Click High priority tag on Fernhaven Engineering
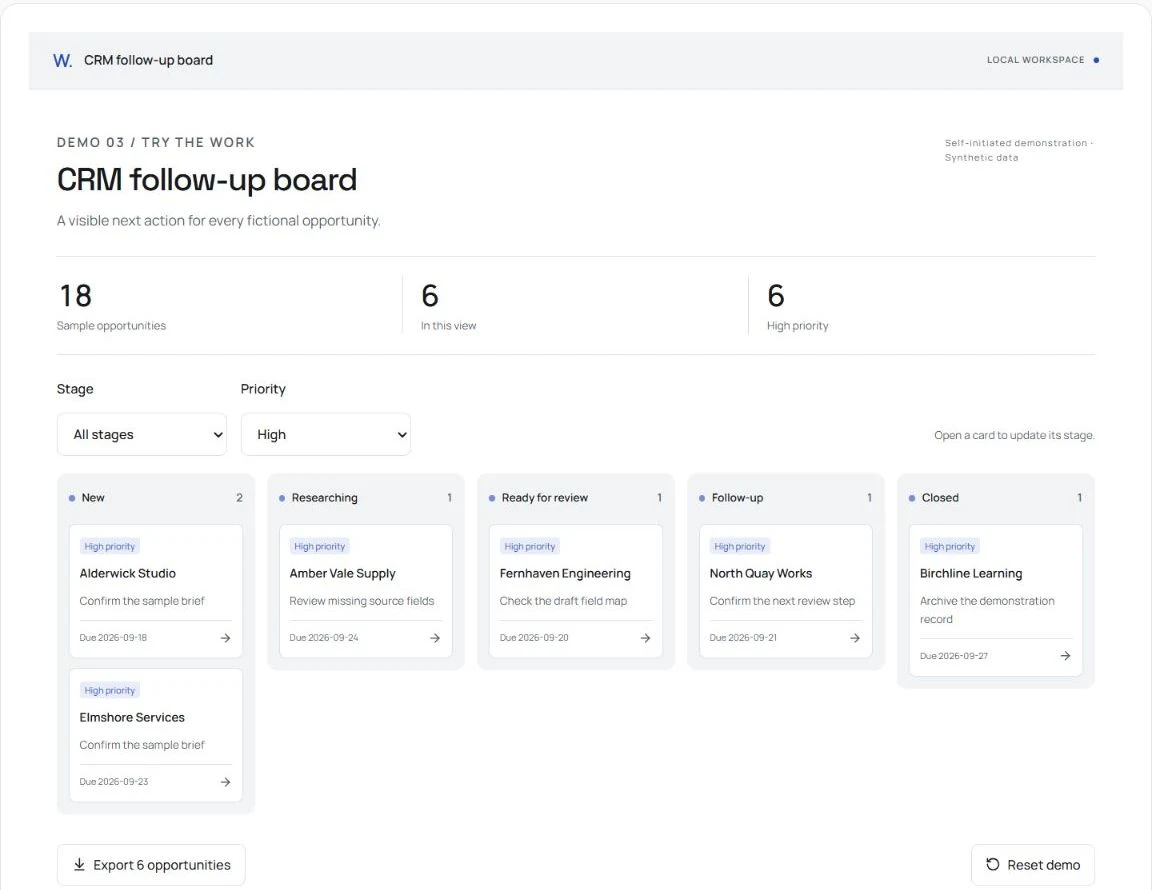The width and height of the screenshot is (1152, 890). point(530,546)
